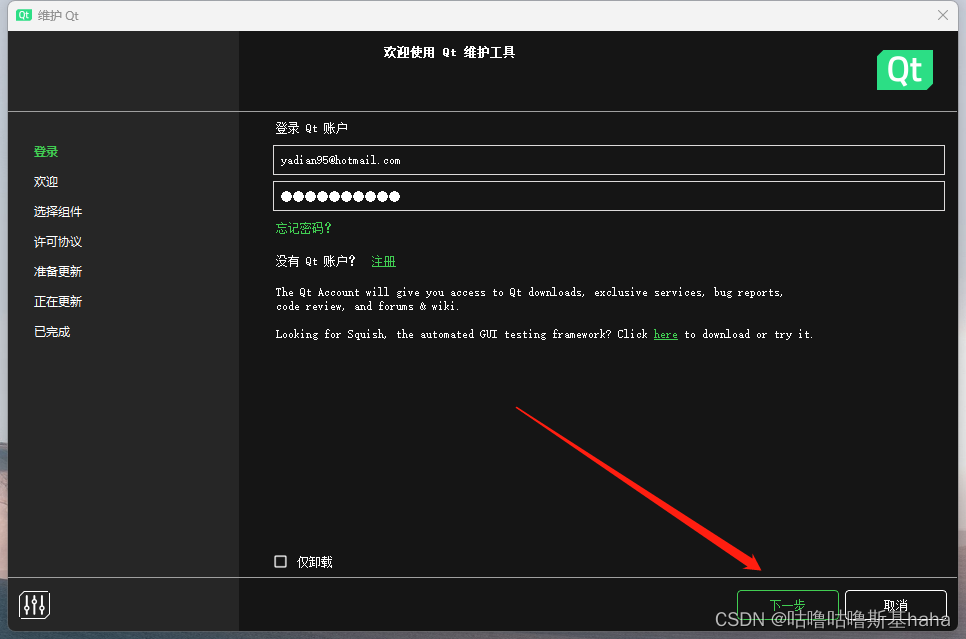Open the Squish download 'here' link

tap(665, 334)
